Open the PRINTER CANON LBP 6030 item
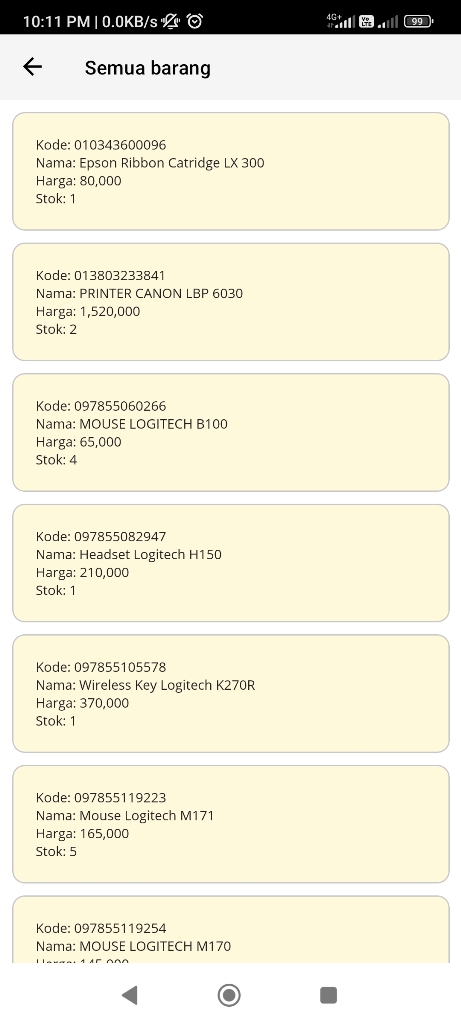 tap(230, 302)
